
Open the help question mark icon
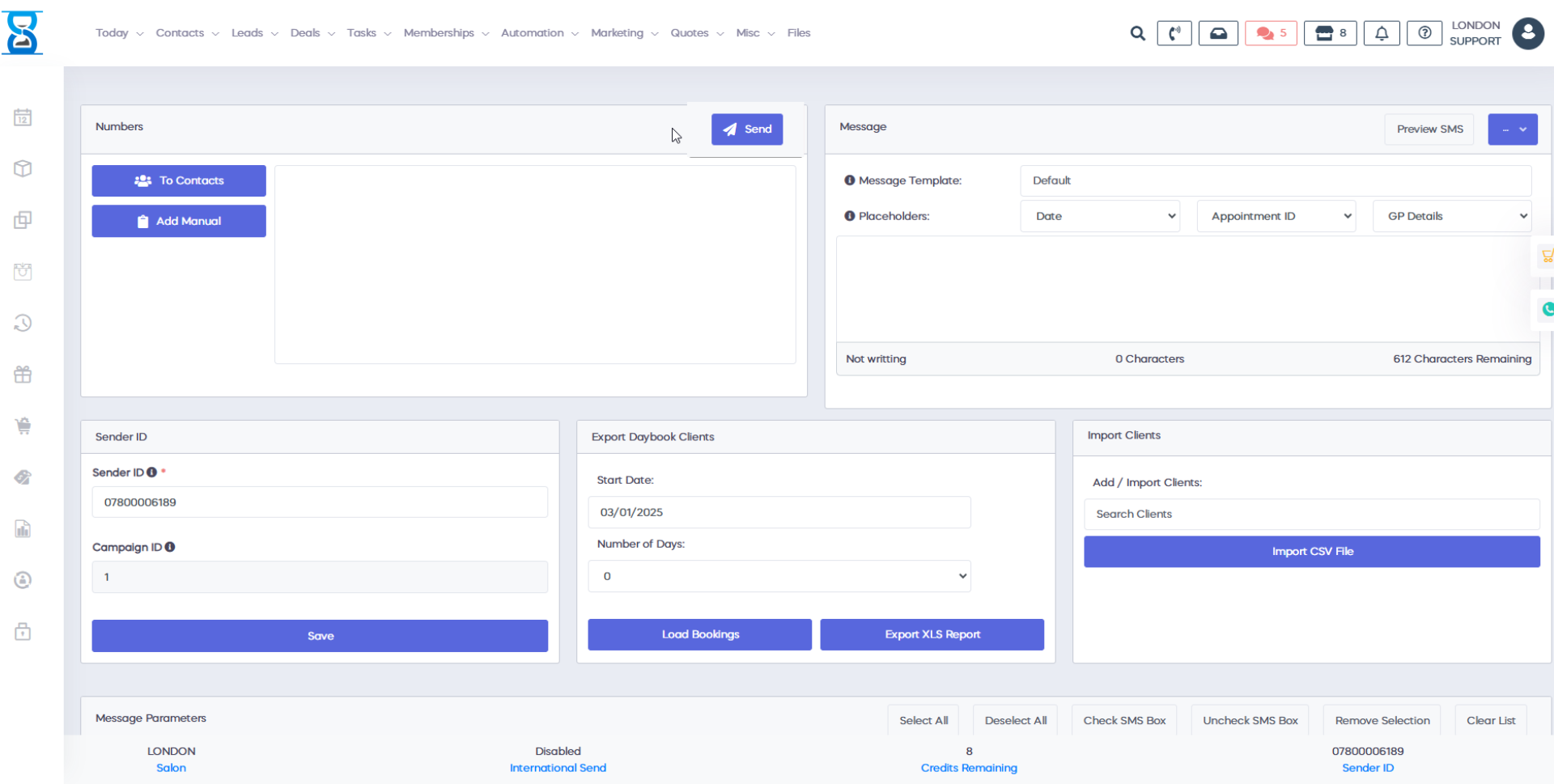(x=1424, y=33)
